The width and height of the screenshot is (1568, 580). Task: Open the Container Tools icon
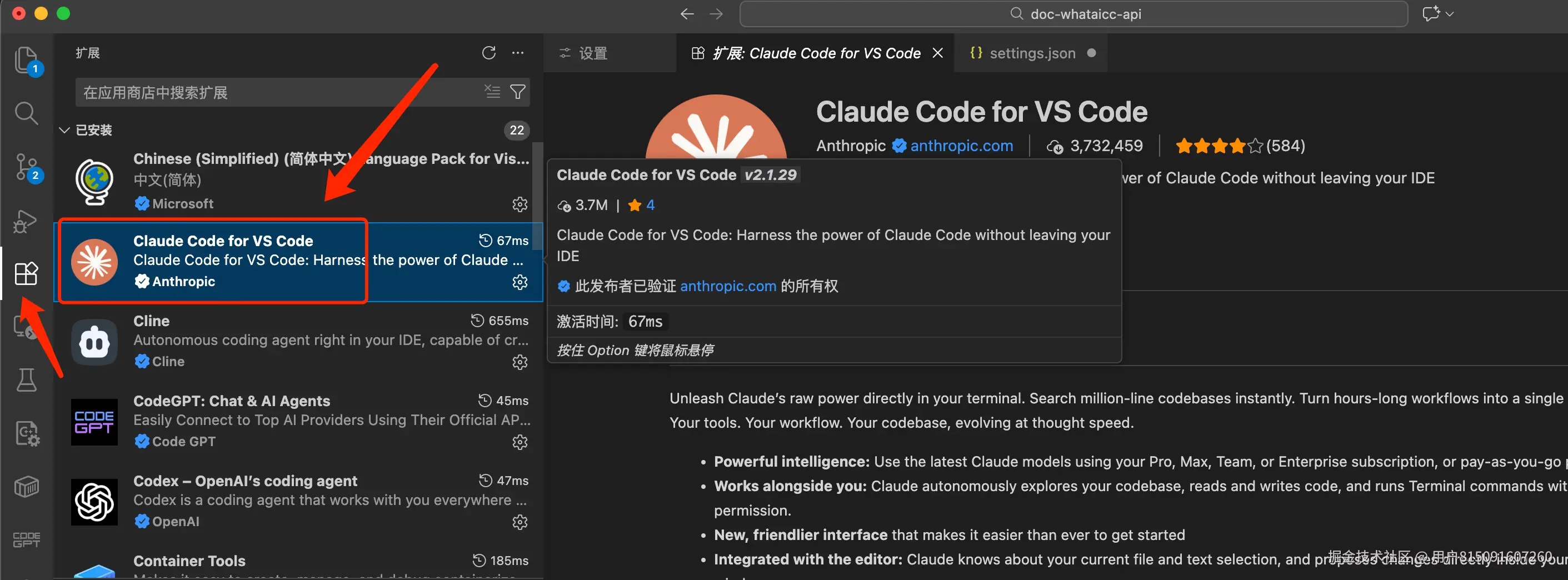tap(27, 486)
